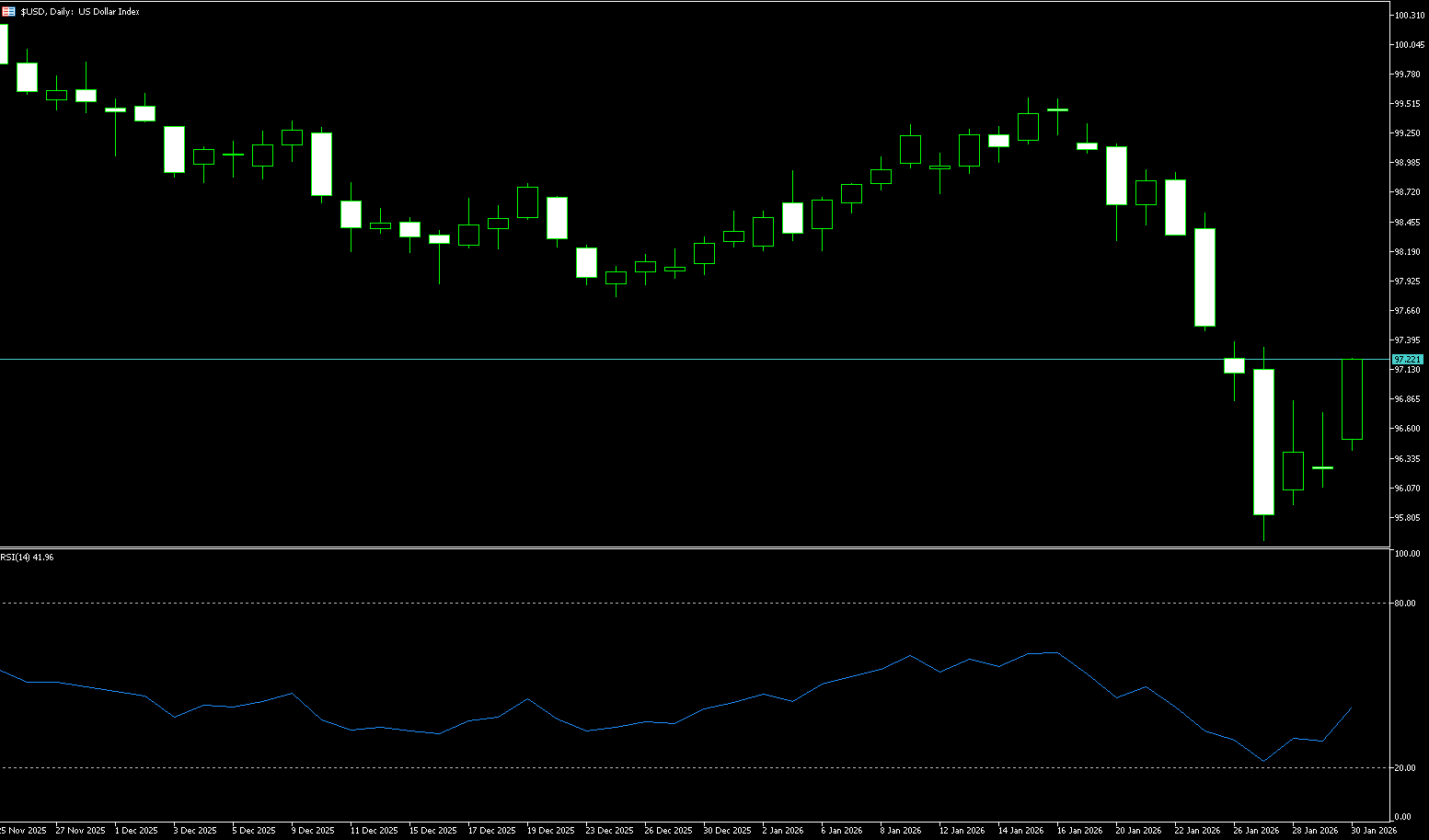Select the blue RSI line at its lowest point
The image size is (1429, 840).
click(1264, 761)
